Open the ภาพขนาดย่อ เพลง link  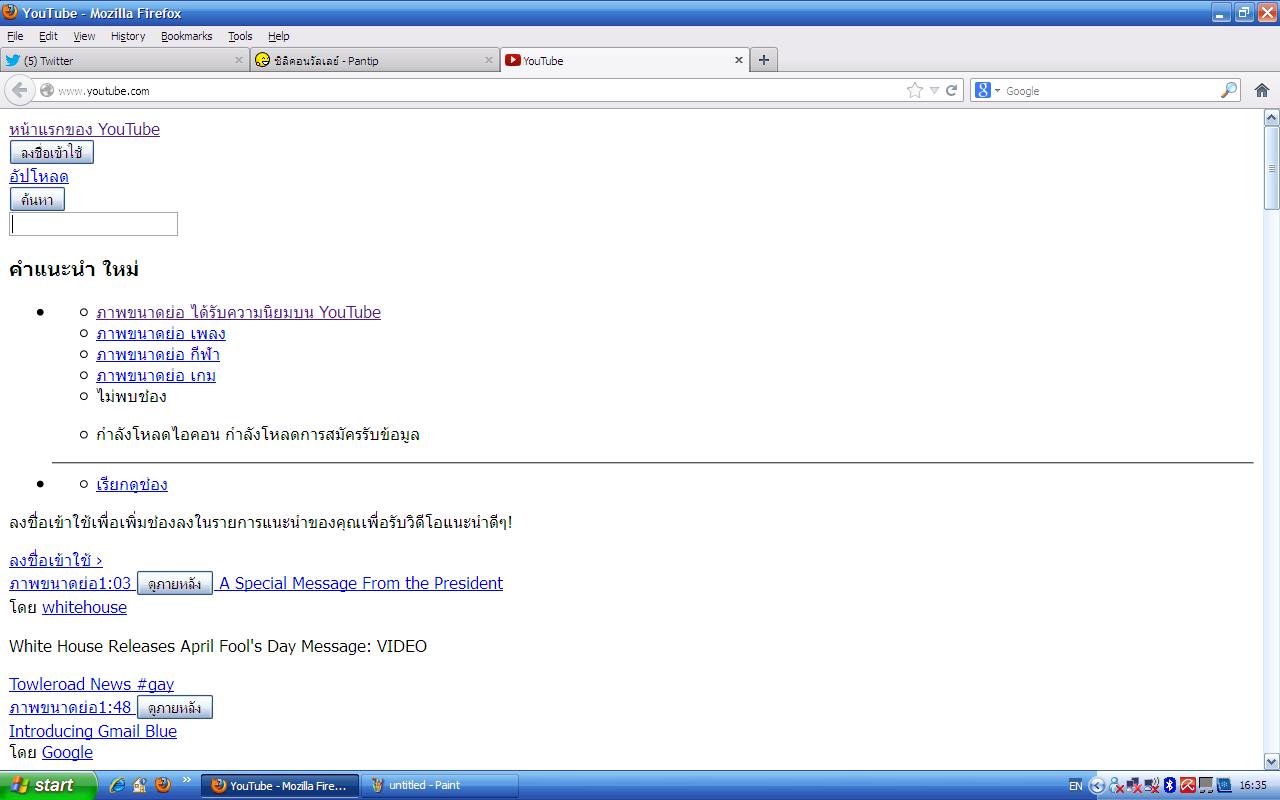click(x=161, y=333)
